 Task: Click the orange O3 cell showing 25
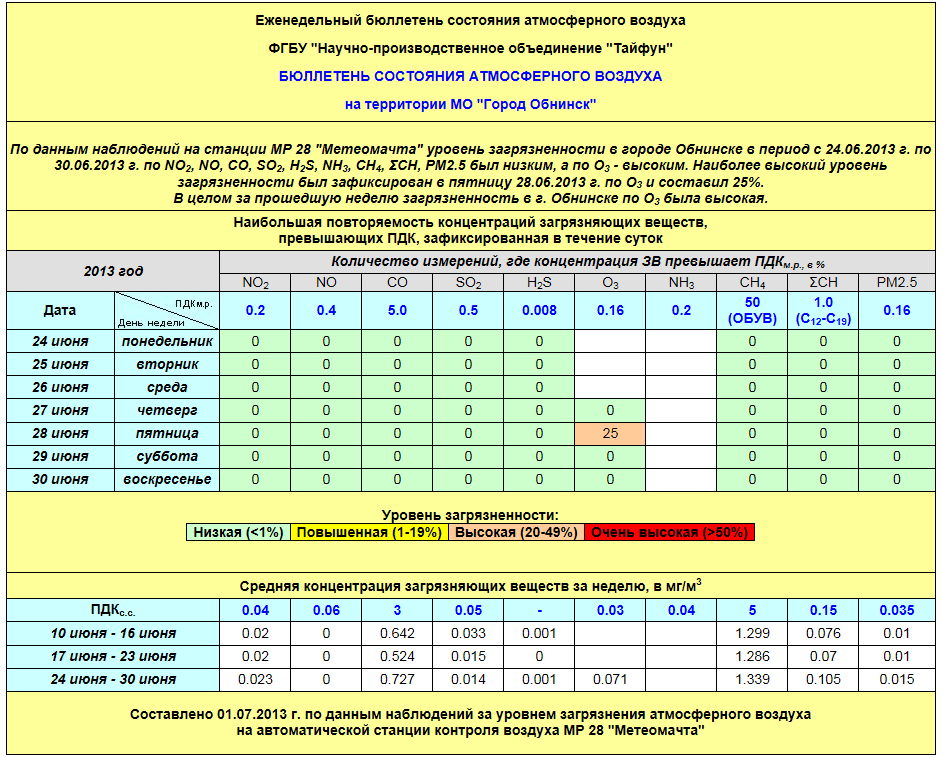tap(610, 434)
